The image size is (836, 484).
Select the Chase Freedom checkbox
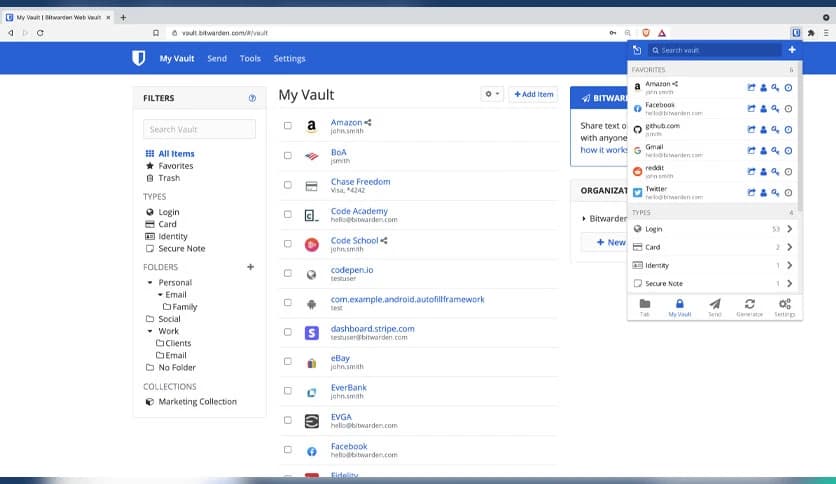288,185
